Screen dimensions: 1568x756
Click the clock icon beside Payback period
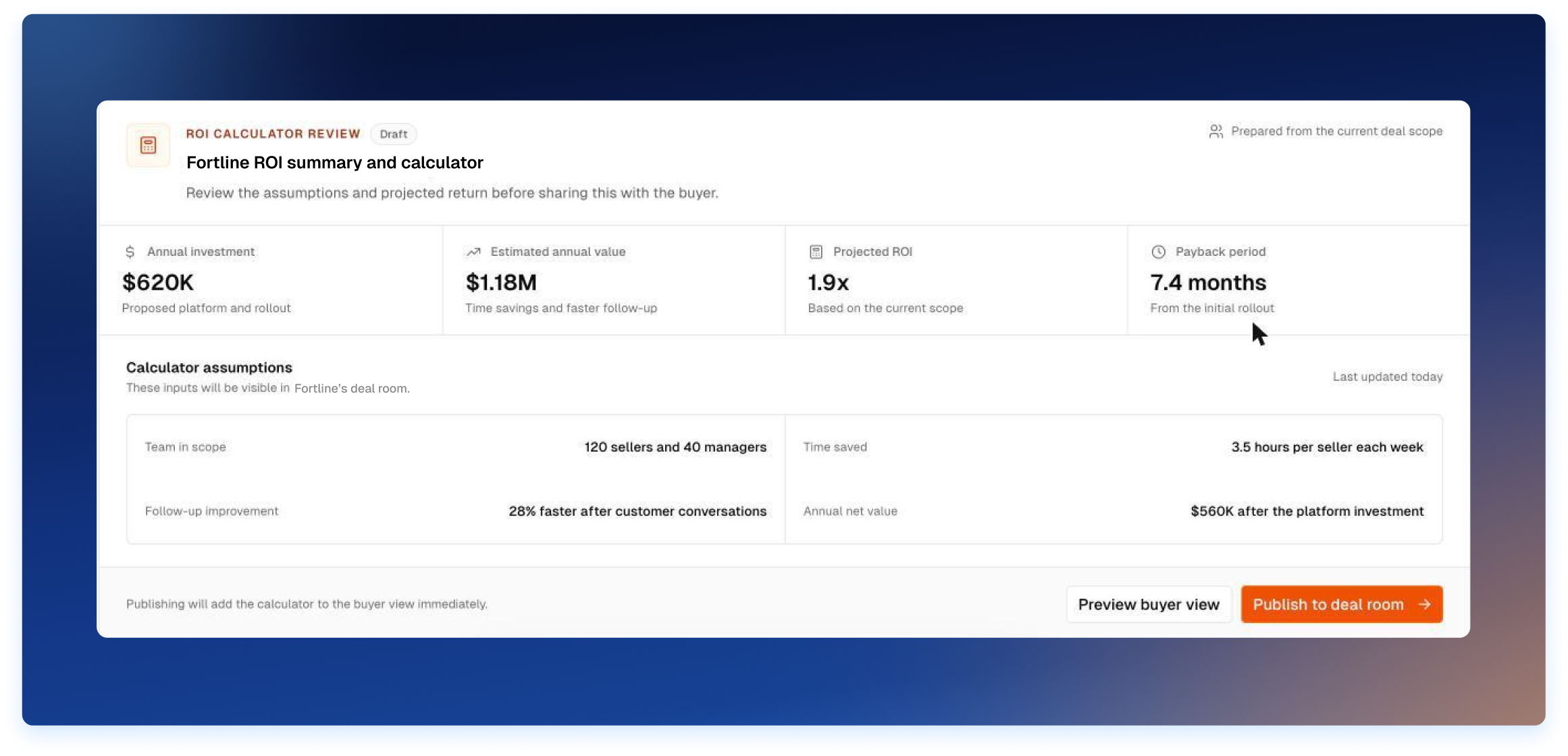coord(1158,252)
